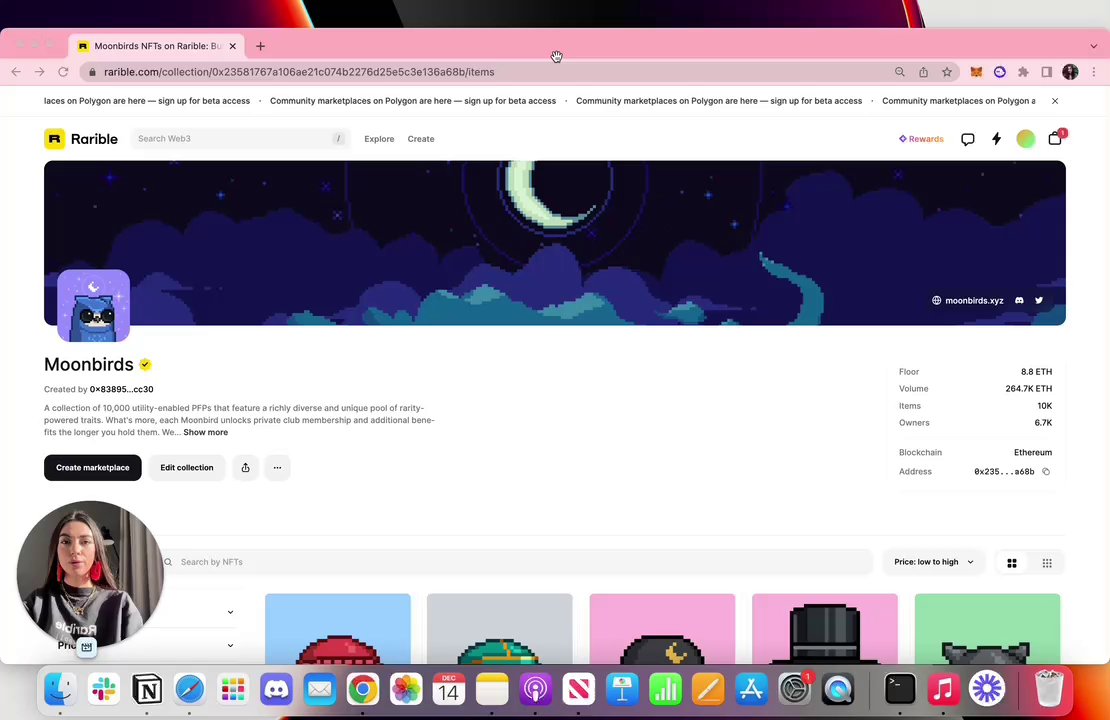
Task: Switch to small grid view
Action: click(1047, 563)
